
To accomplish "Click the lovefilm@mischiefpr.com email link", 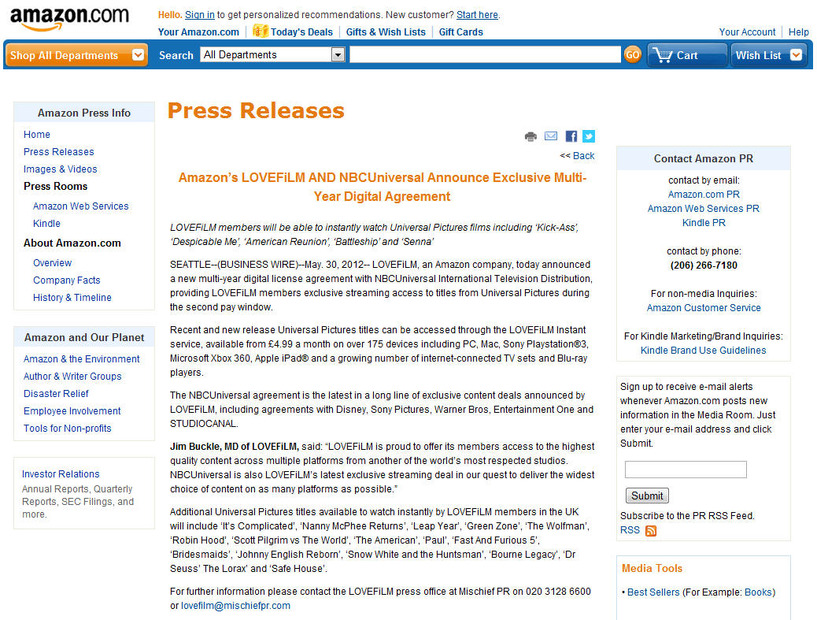I will click(x=236, y=605).
